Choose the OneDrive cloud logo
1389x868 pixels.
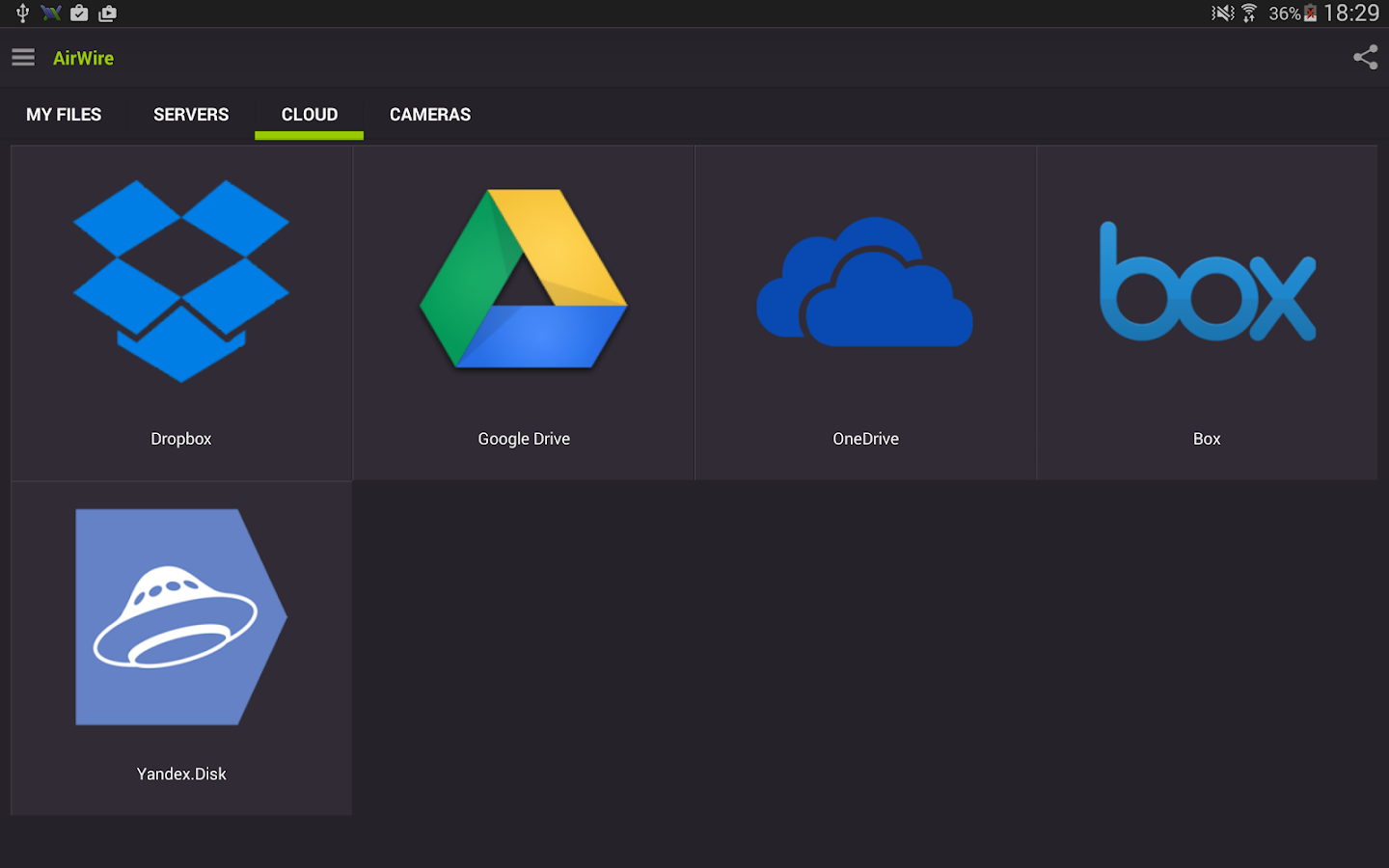pyautogui.click(x=865, y=283)
